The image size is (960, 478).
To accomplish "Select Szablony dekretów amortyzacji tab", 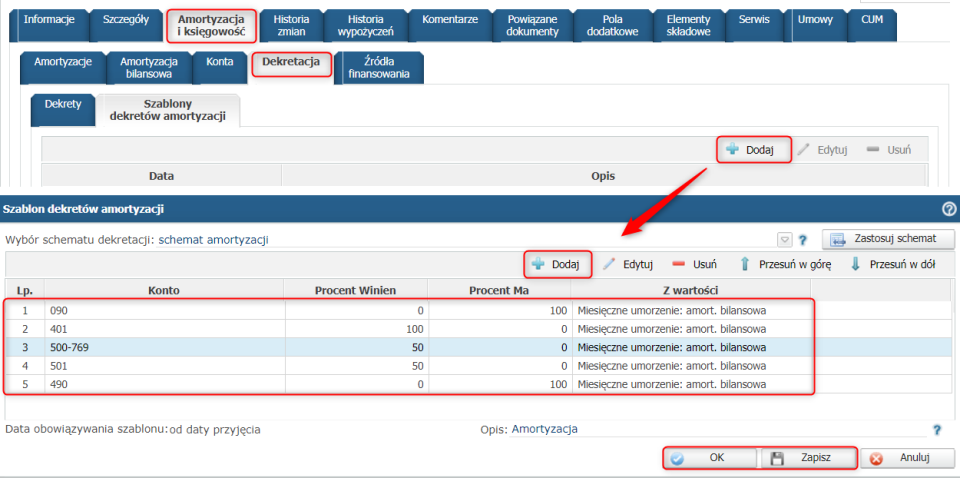I will click(168, 110).
